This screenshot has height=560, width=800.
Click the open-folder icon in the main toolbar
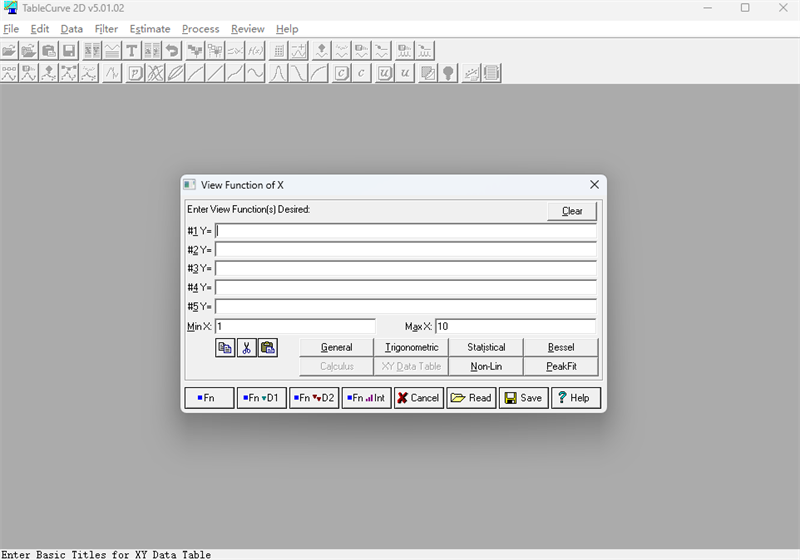(x=9, y=50)
